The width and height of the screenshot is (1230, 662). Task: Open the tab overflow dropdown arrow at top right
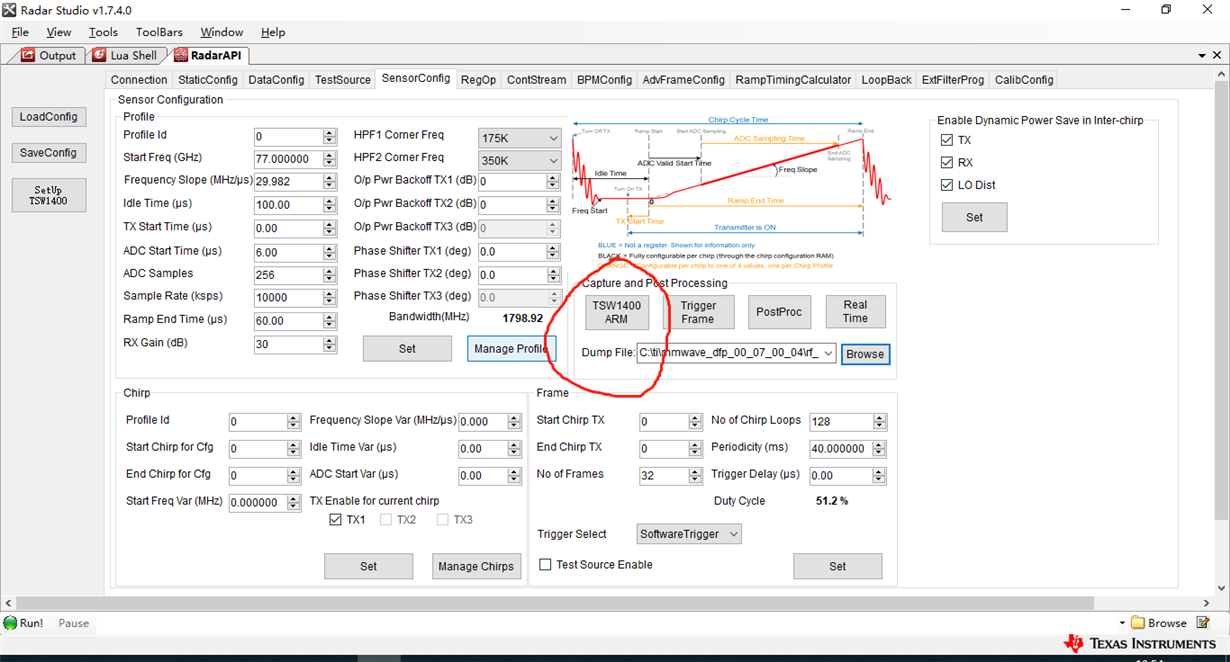click(1202, 56)
